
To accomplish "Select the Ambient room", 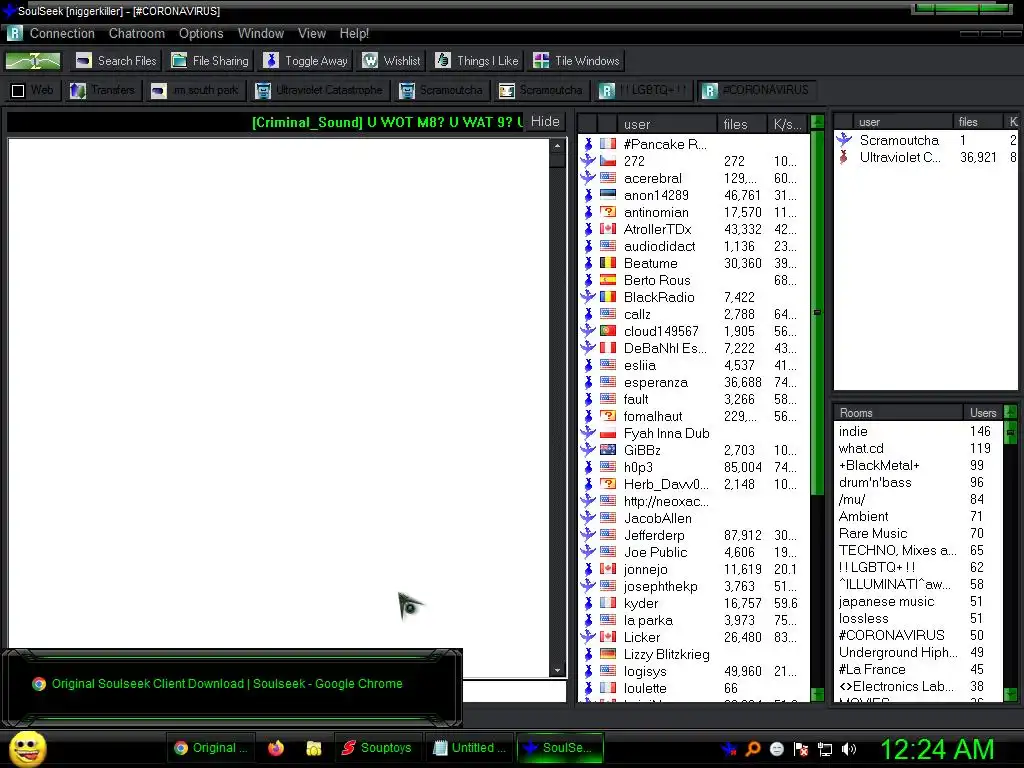I will (x=918, y=516).
